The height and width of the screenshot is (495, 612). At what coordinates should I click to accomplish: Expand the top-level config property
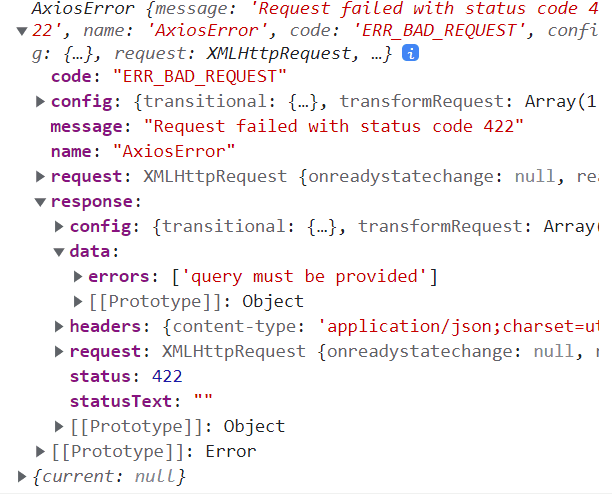pos(40,101)
